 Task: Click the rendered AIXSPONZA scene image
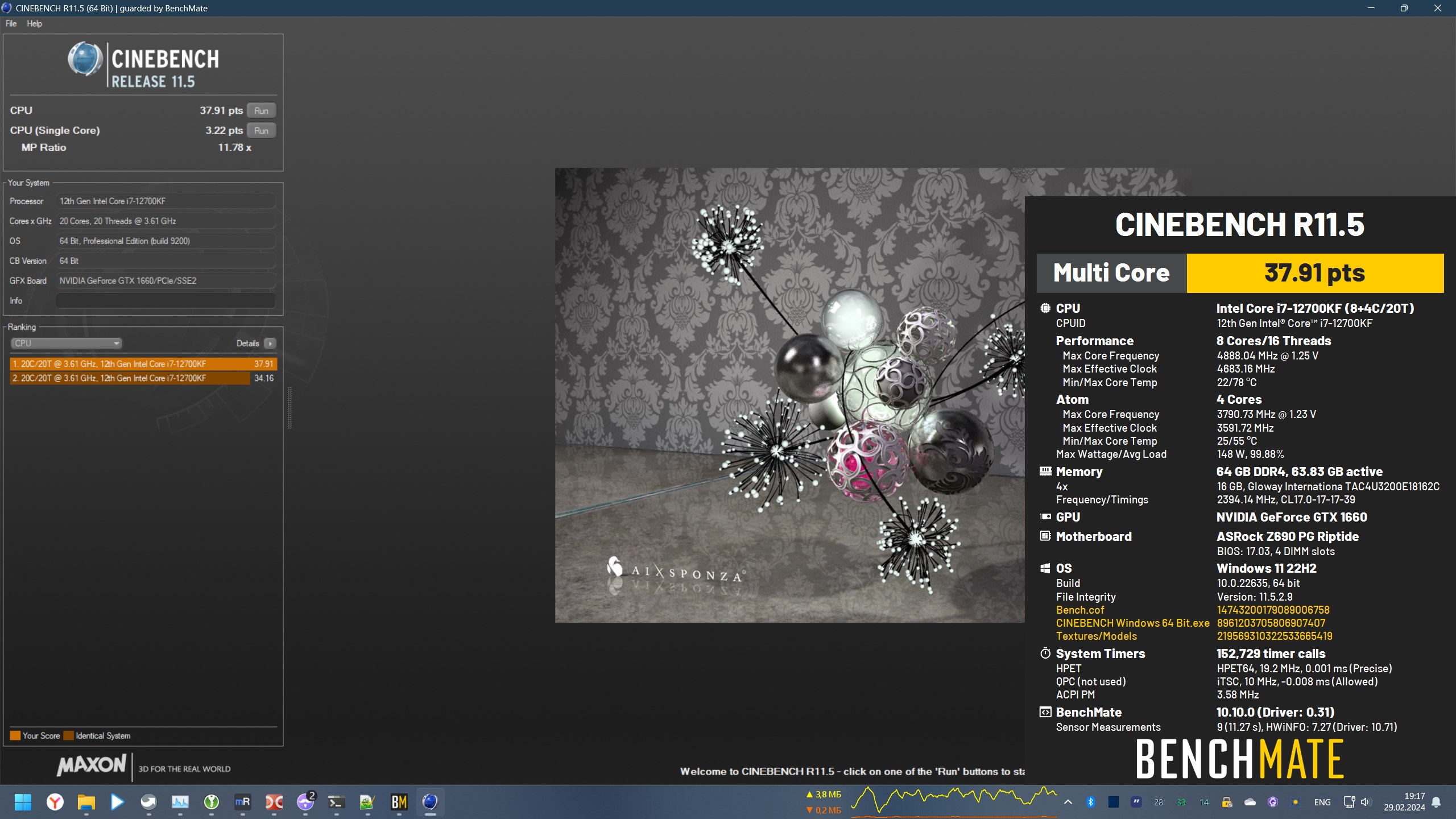click(789, 395)
